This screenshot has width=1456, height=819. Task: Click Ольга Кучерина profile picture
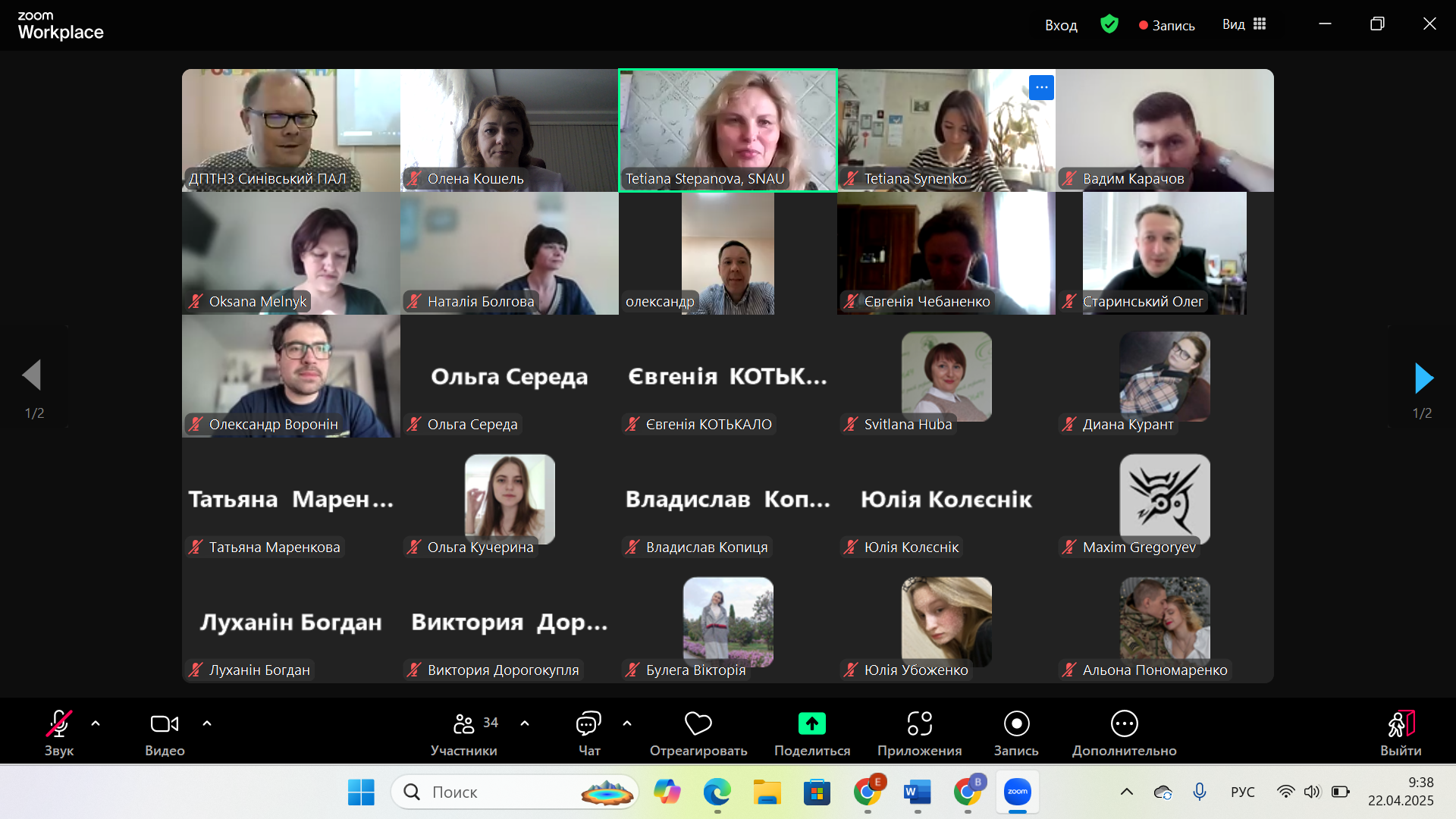[510, 499]
